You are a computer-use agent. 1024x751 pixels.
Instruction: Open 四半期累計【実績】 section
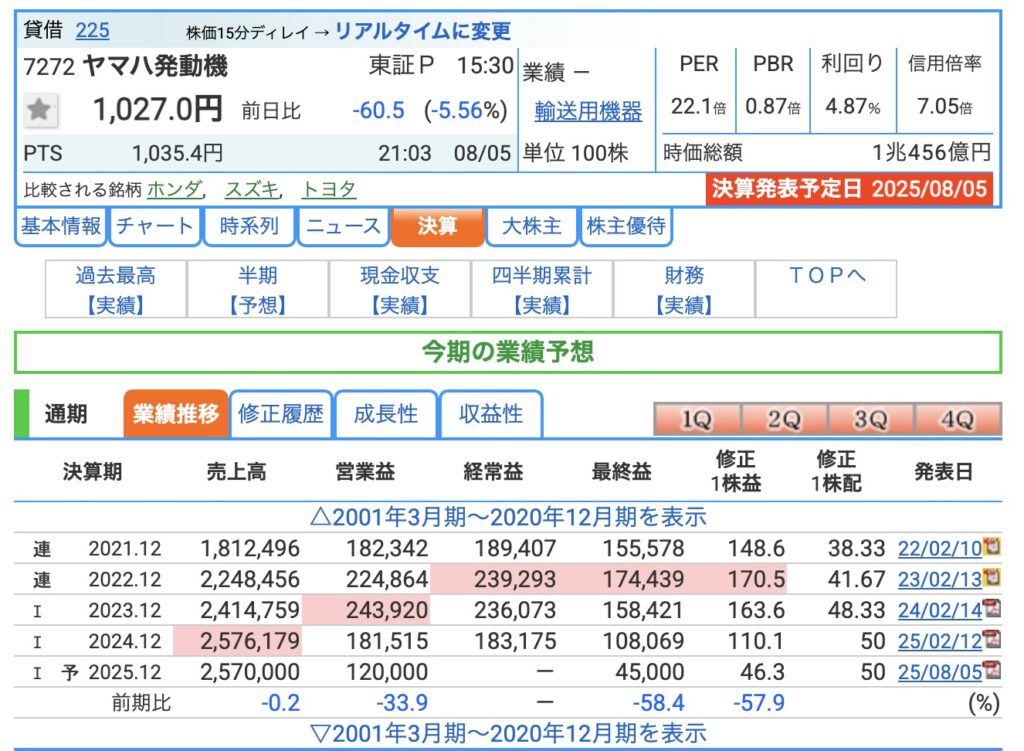542,289
